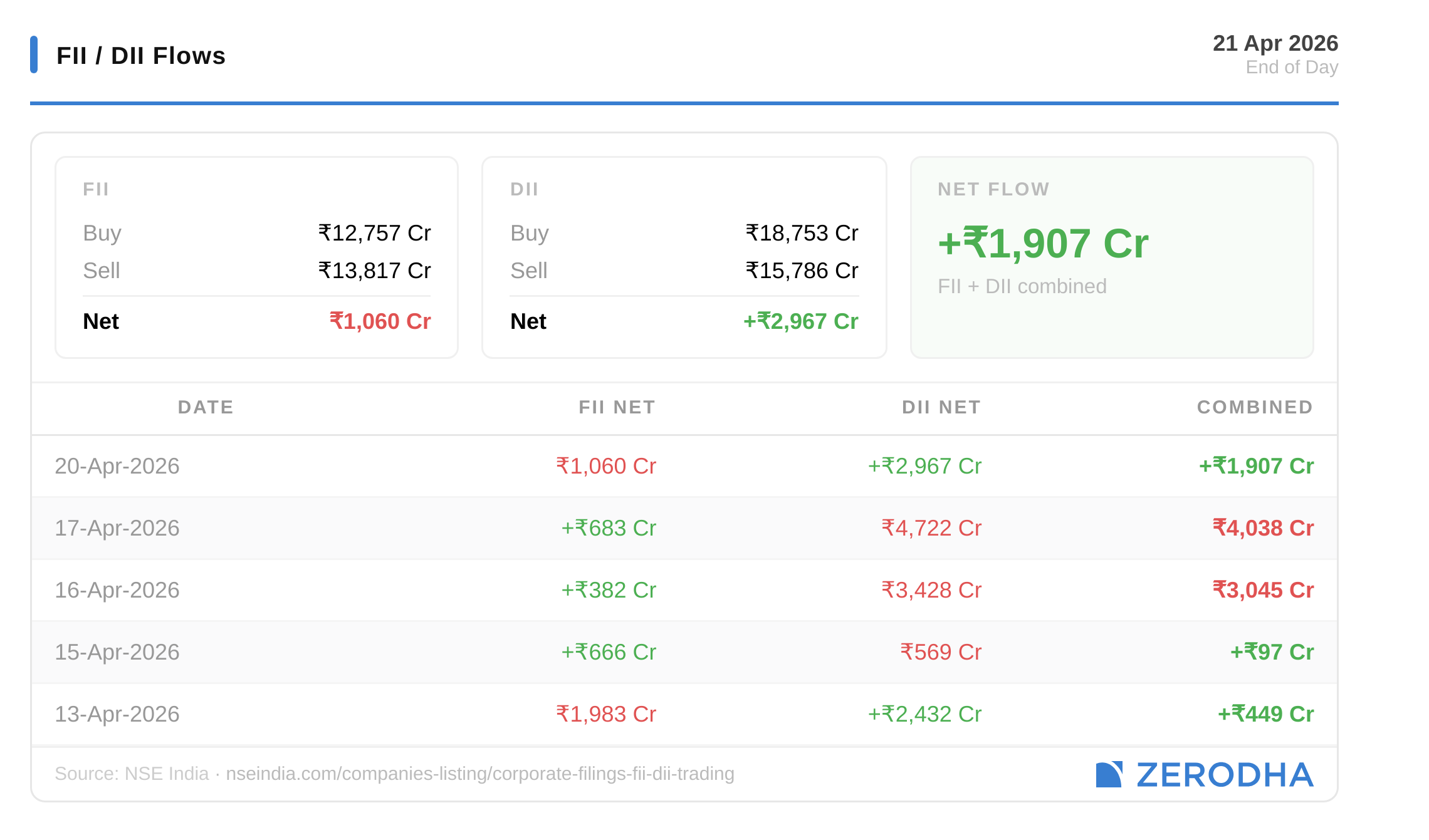Click the 17-Apr-2026 table row date
Viewport: 1429px width, 840px height.
coord(117,528)
